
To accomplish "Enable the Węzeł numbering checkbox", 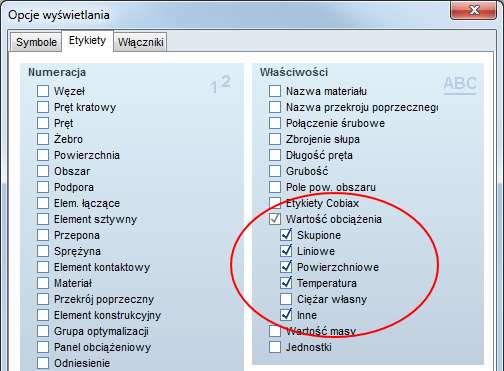I will click(43, 91).
